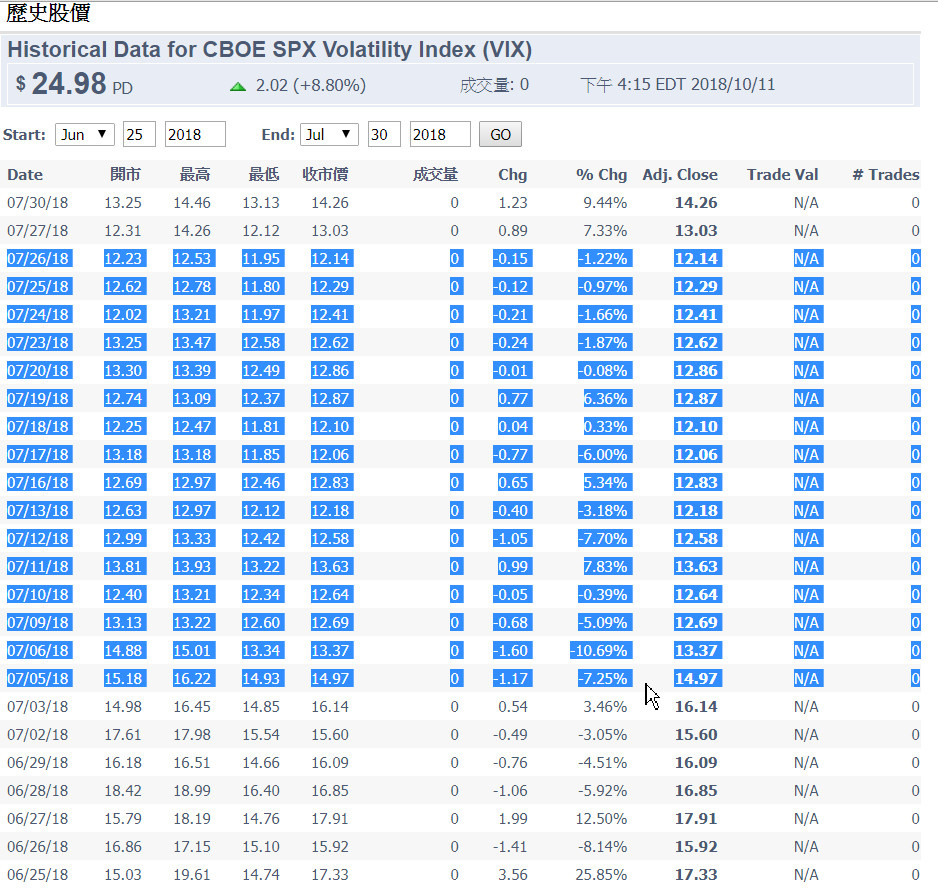
Task: Click the low value 15.54 in the 07/02/18 row
Action: pos(261,735)
